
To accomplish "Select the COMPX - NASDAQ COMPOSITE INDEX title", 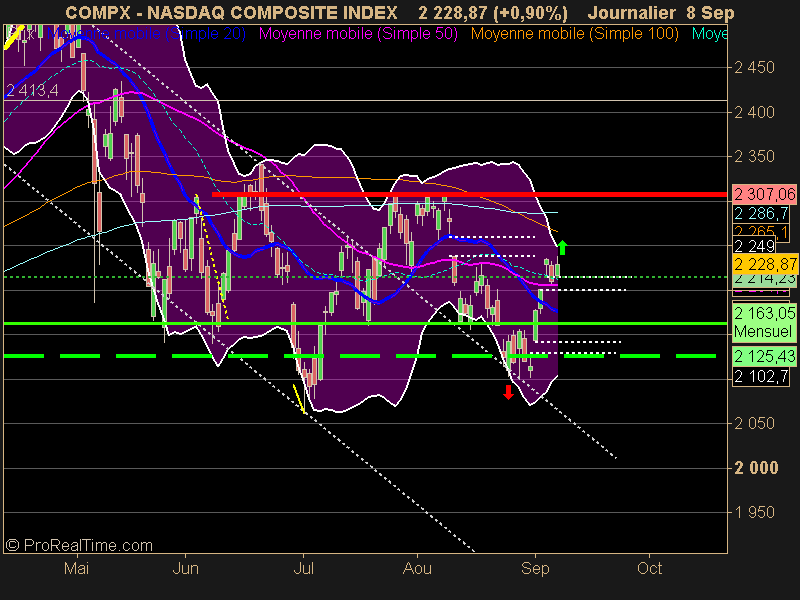I will coord(232,13).
